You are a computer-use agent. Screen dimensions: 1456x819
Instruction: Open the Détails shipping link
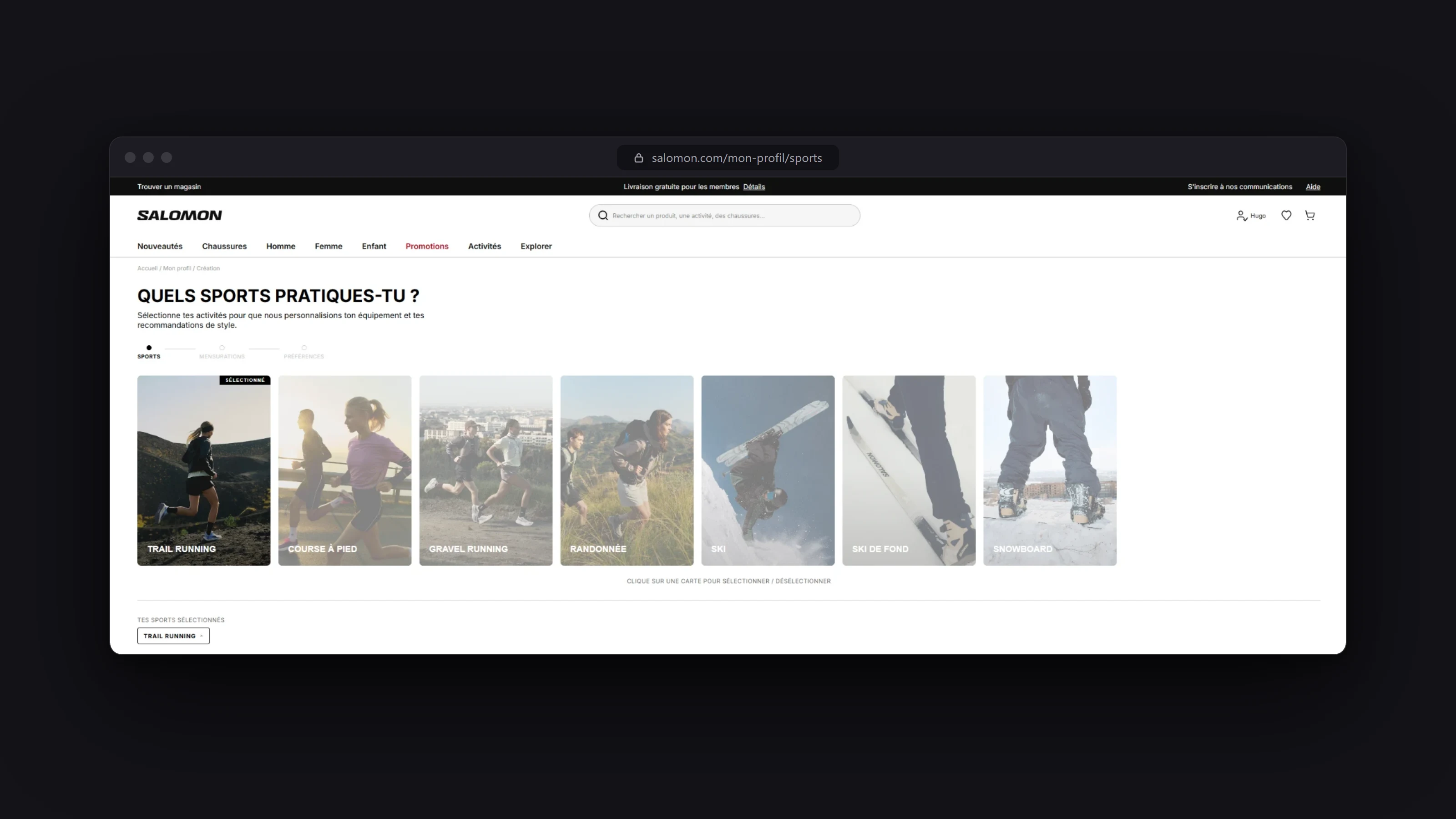pyautogui.click(x=753, y=187)
